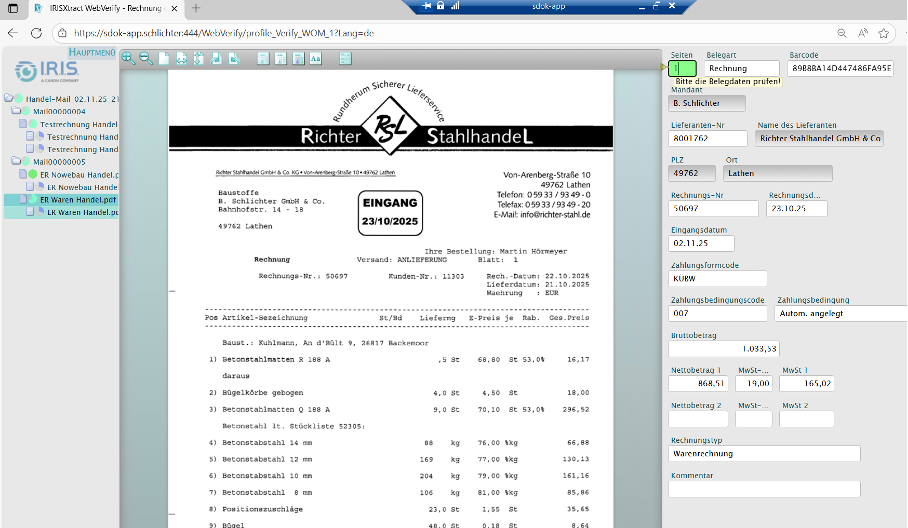Viewport: 908px width, 528px height.
Task: Open the Hauptmenü menu
Action: (x=92, y=53)
